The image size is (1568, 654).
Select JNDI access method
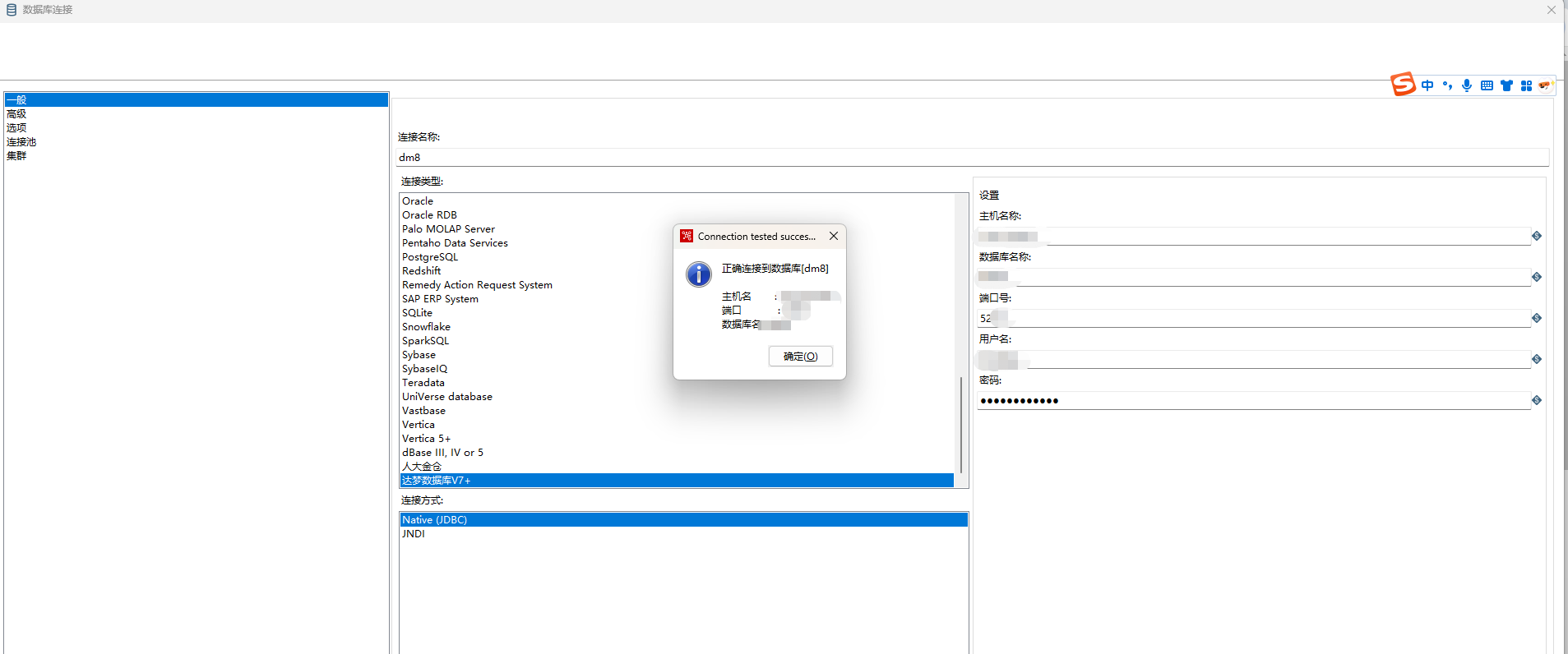click(684, 534)
